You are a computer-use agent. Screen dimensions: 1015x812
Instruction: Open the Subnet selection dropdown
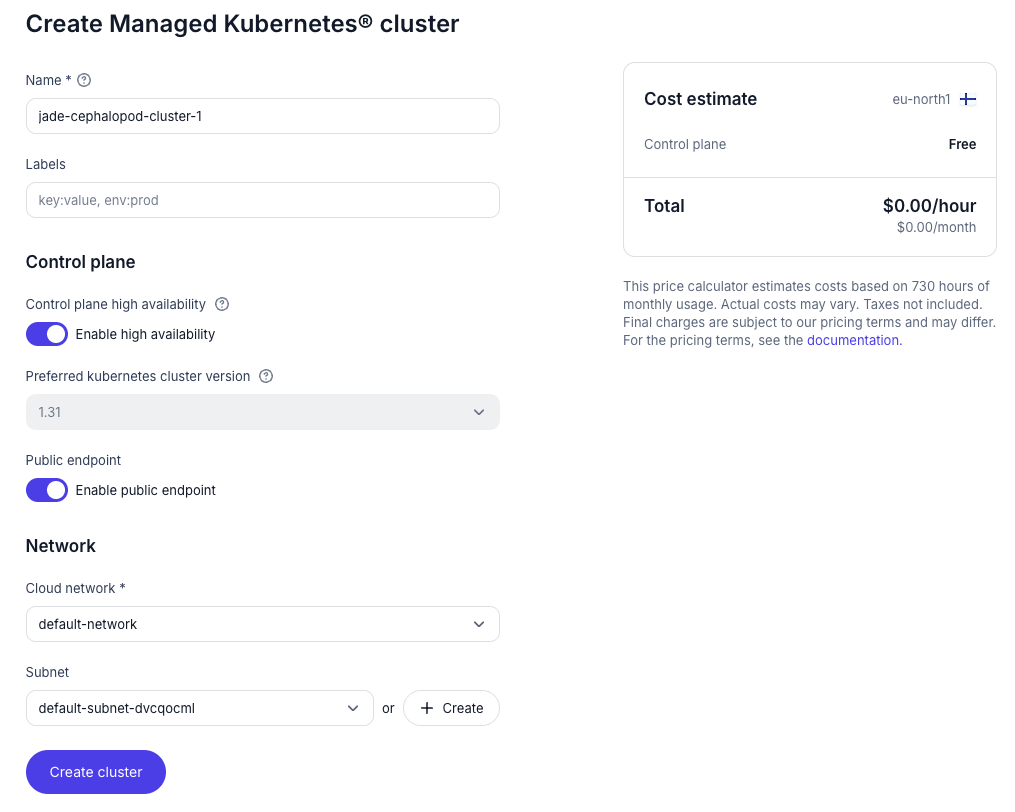[x=199, y=708]
